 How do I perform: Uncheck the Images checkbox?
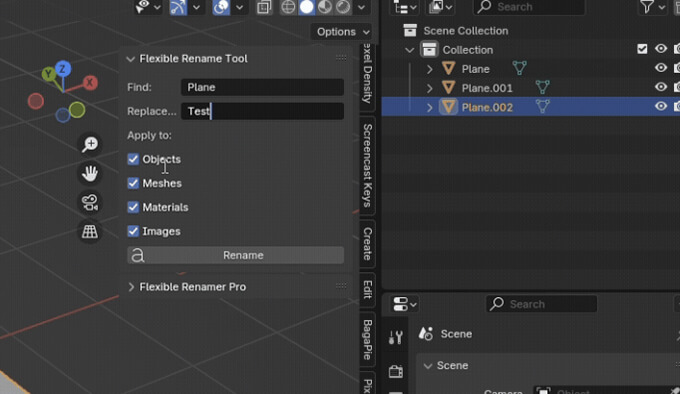tap(133, 231)
